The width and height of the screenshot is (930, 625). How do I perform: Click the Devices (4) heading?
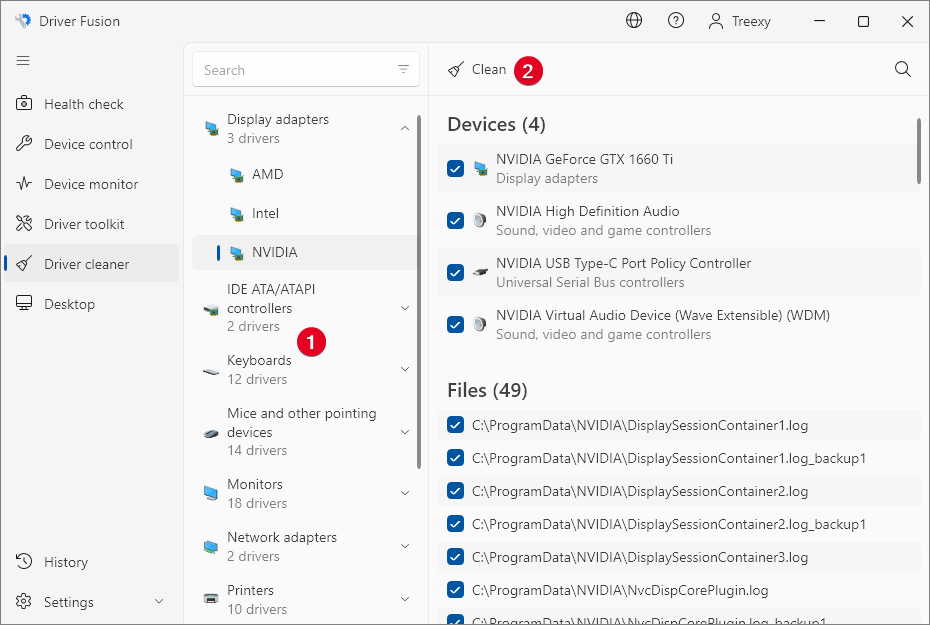pos(496,125)
